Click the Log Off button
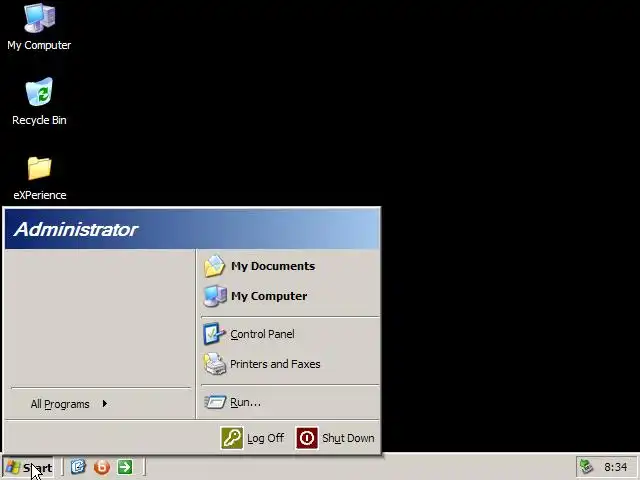Image resolution: width=640 pixels, height=480 pixels. pyautogui.click(x=253, y=438)
